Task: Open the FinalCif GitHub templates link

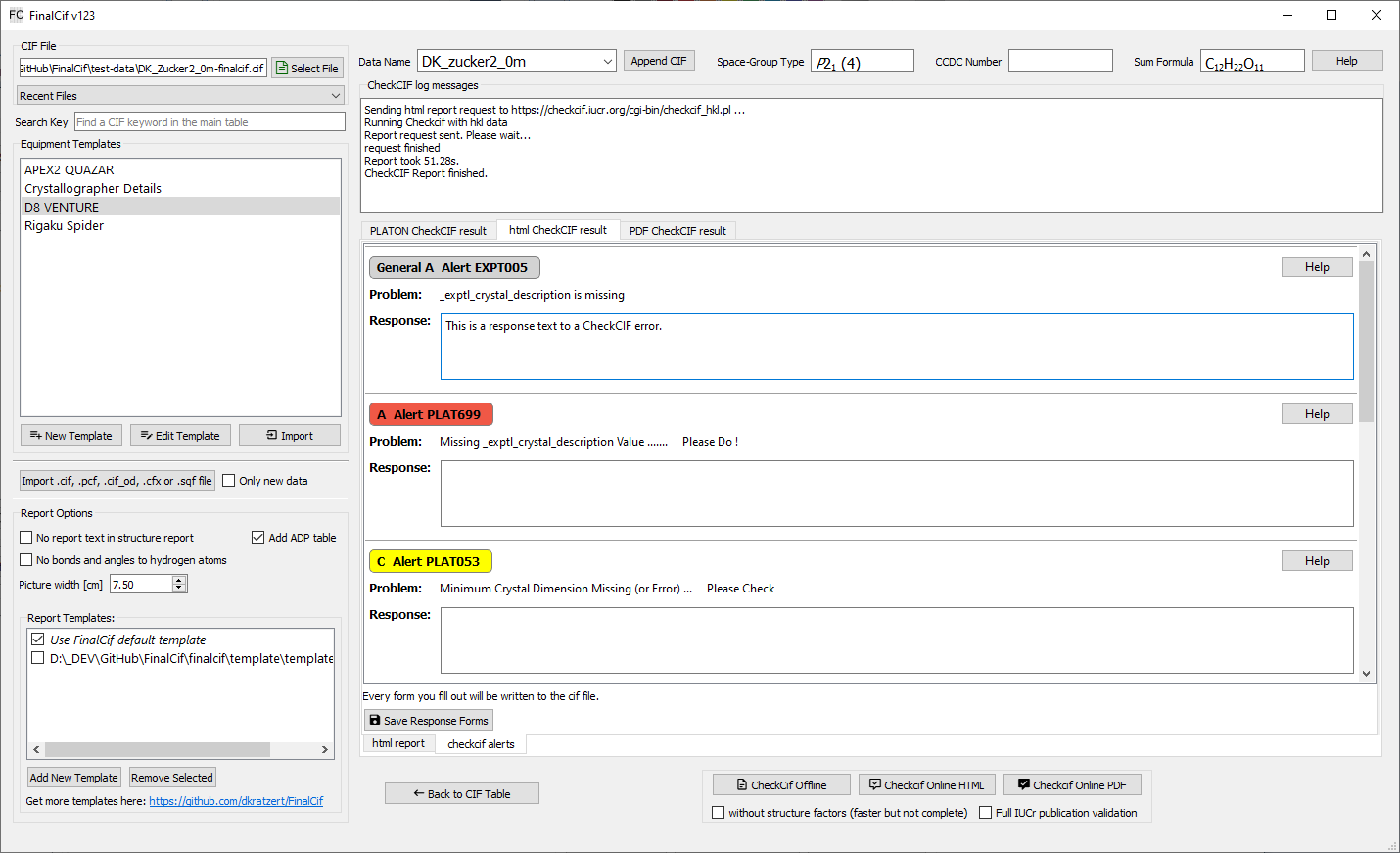Action: (x=236, y=801)
